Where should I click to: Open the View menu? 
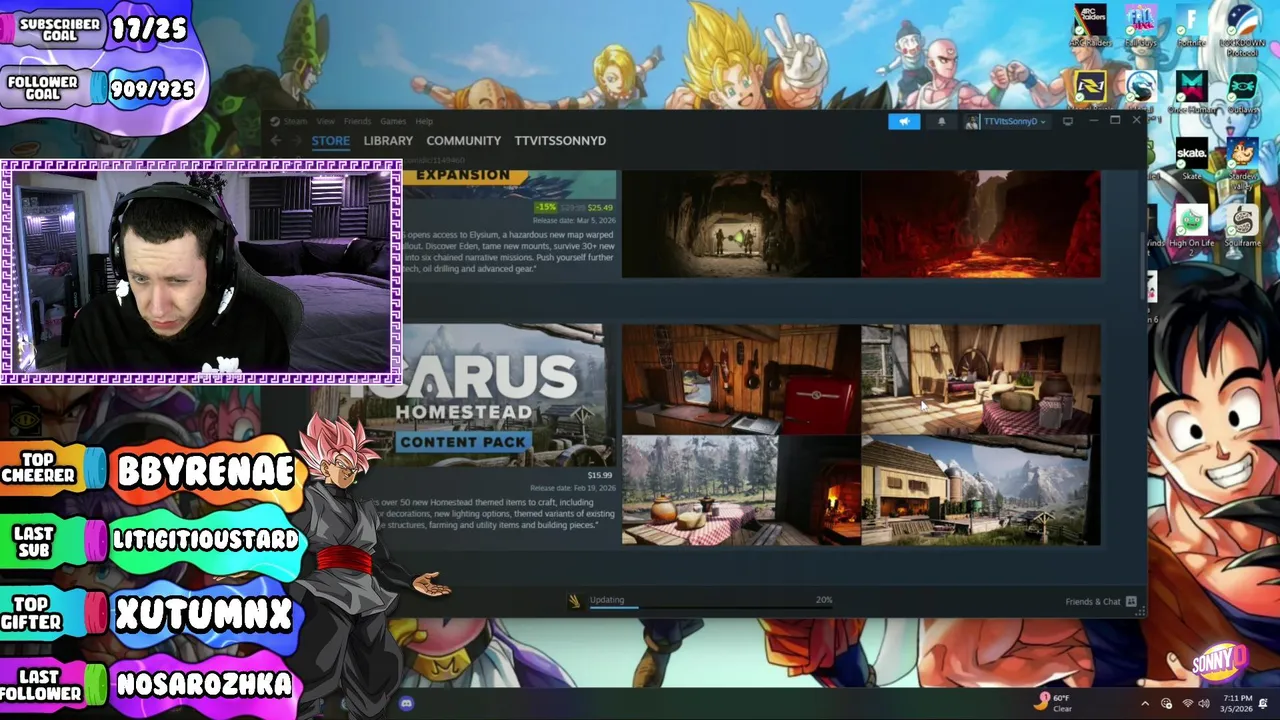point(326,121)
